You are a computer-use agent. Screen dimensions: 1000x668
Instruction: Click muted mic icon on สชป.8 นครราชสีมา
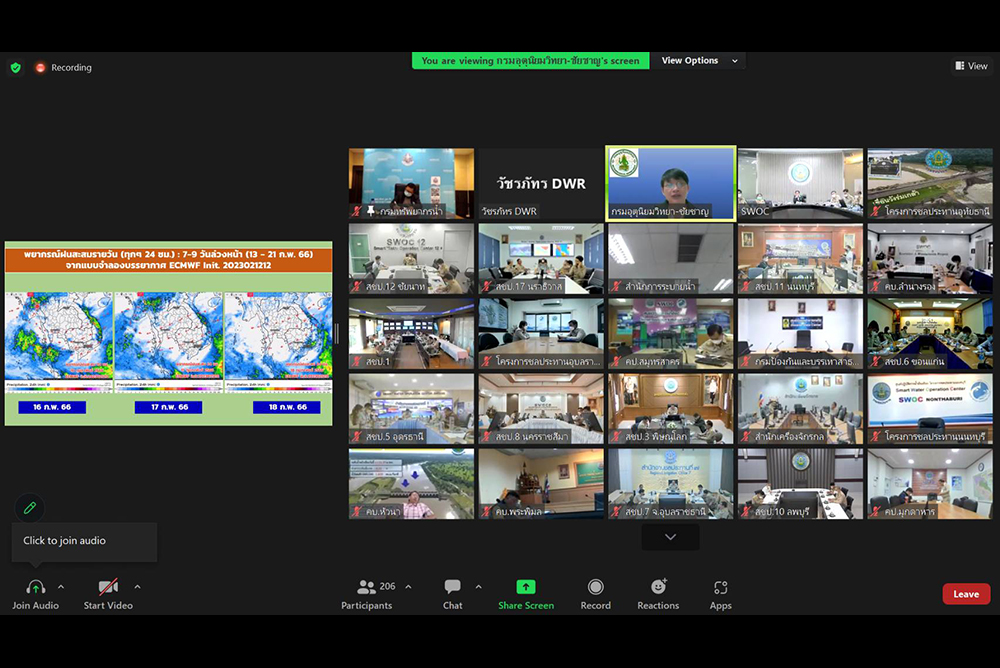[487, 437]
